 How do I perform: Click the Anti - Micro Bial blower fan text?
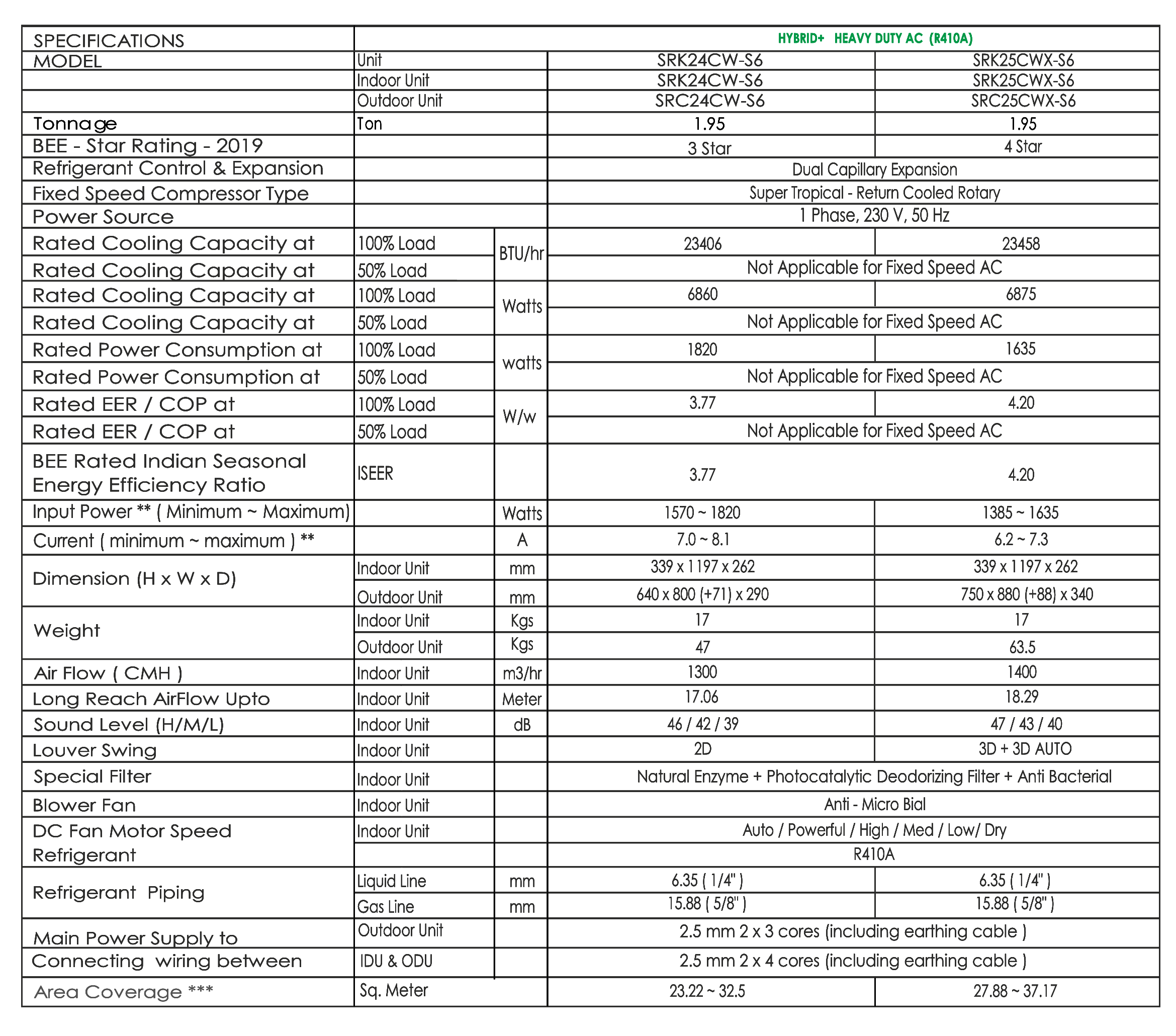click(x=874, y=804)
